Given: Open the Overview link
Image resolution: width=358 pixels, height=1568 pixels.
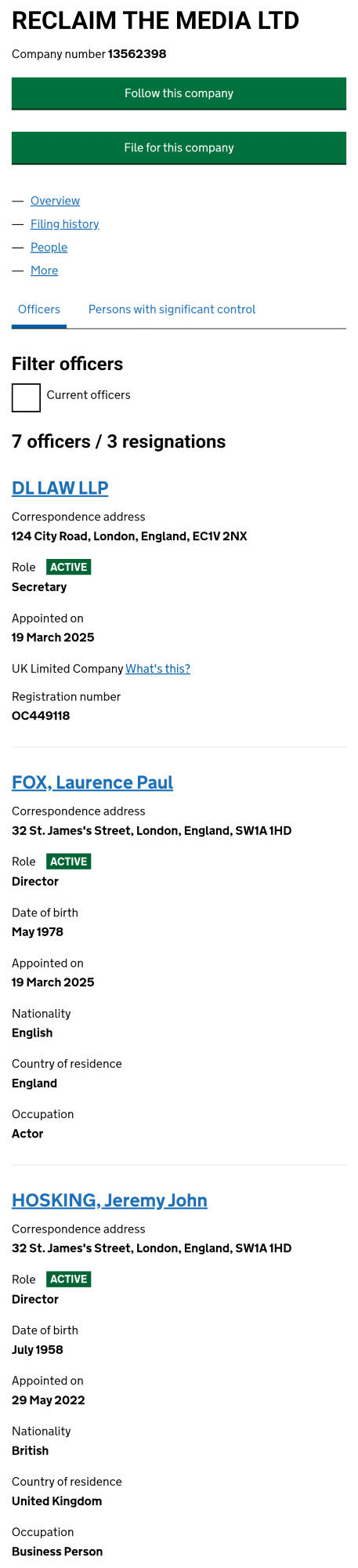Looking at the screenshot, I should [55, 201].
